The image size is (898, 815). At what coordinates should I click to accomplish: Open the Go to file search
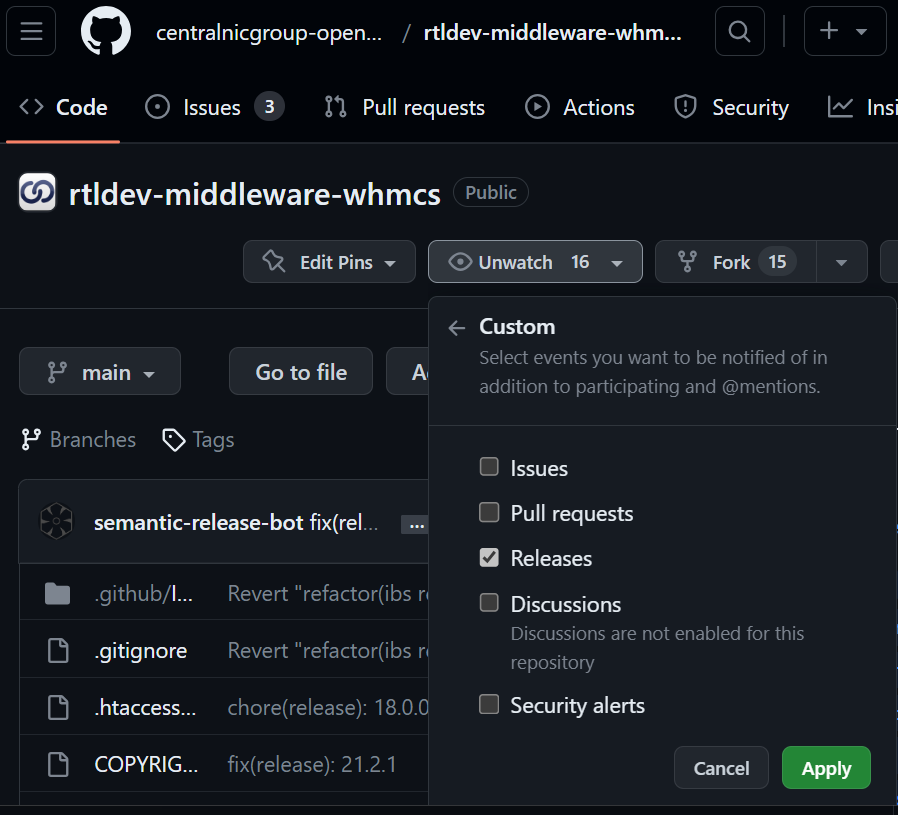tap(301, 371)
